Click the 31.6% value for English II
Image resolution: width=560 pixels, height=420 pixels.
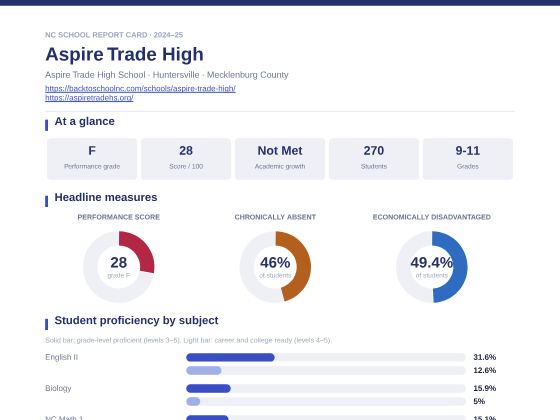[484, 357]
